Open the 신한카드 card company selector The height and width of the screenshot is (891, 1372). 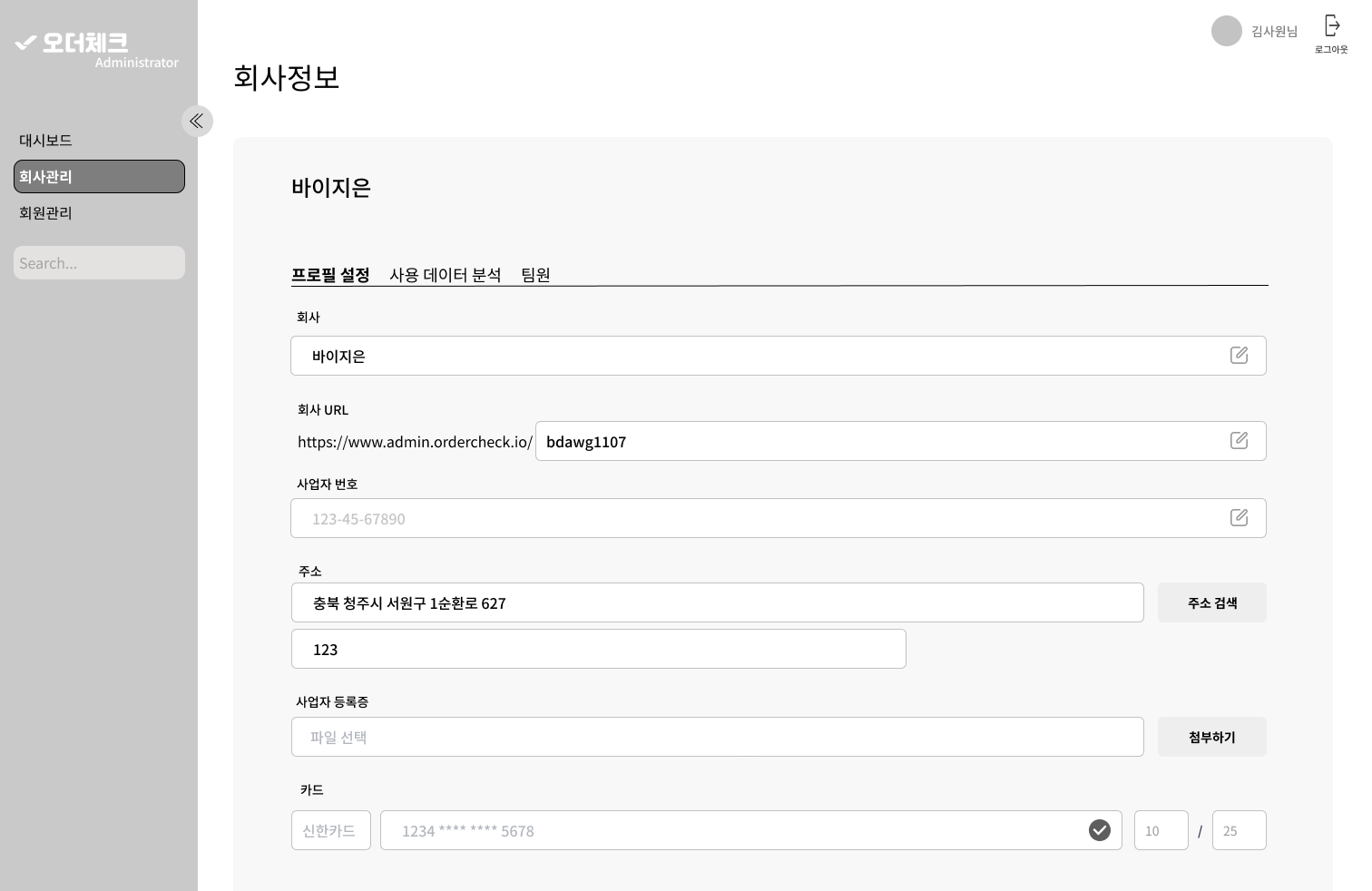tap(330, 830)
